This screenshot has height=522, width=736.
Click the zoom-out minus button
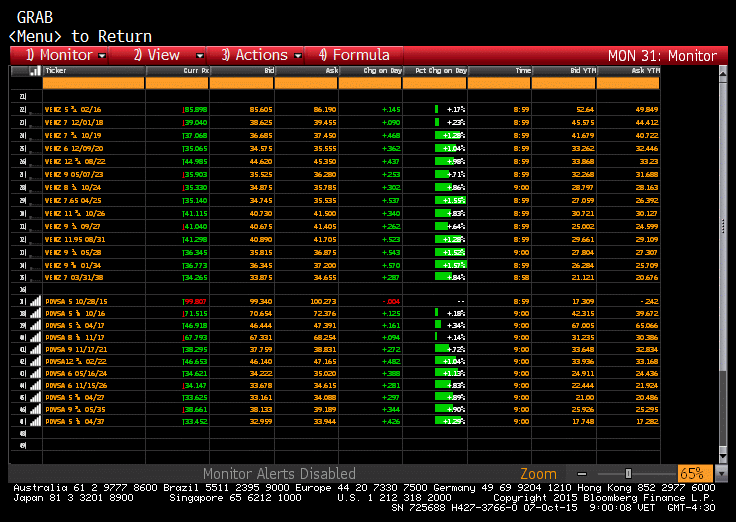tap(582, 474)
